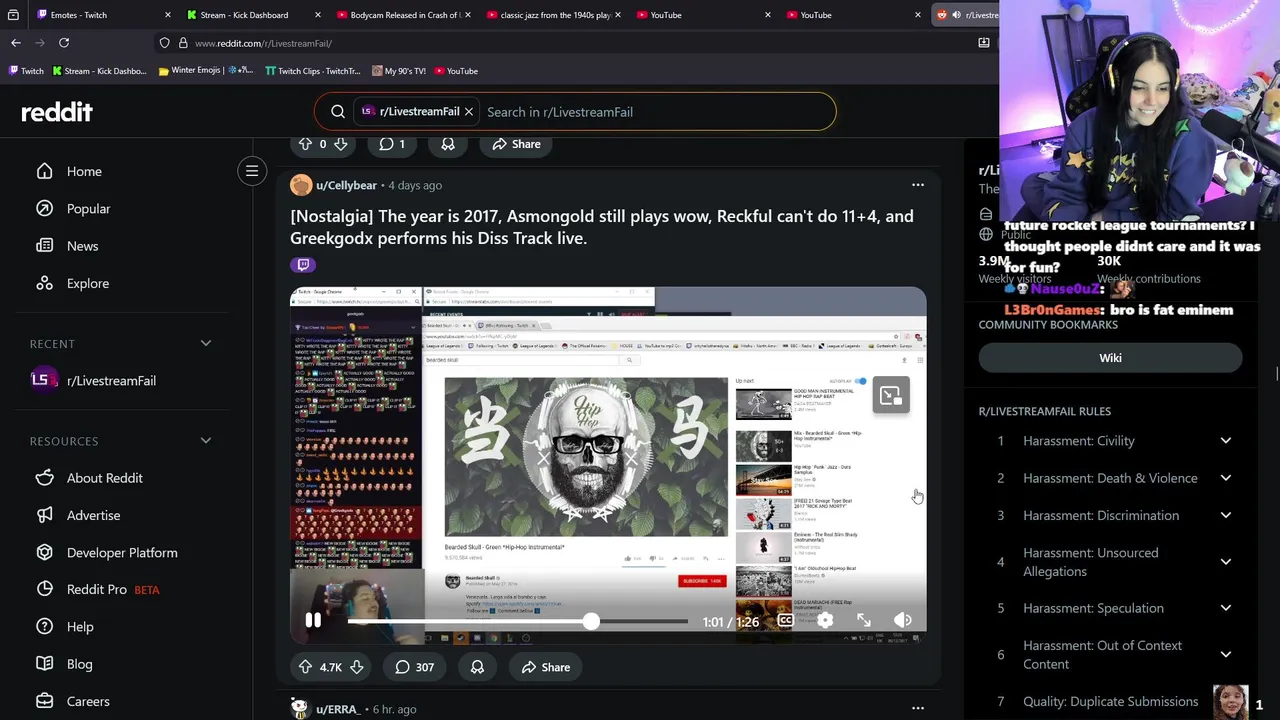Open the community Wiki button

(x=1110, y=358)
